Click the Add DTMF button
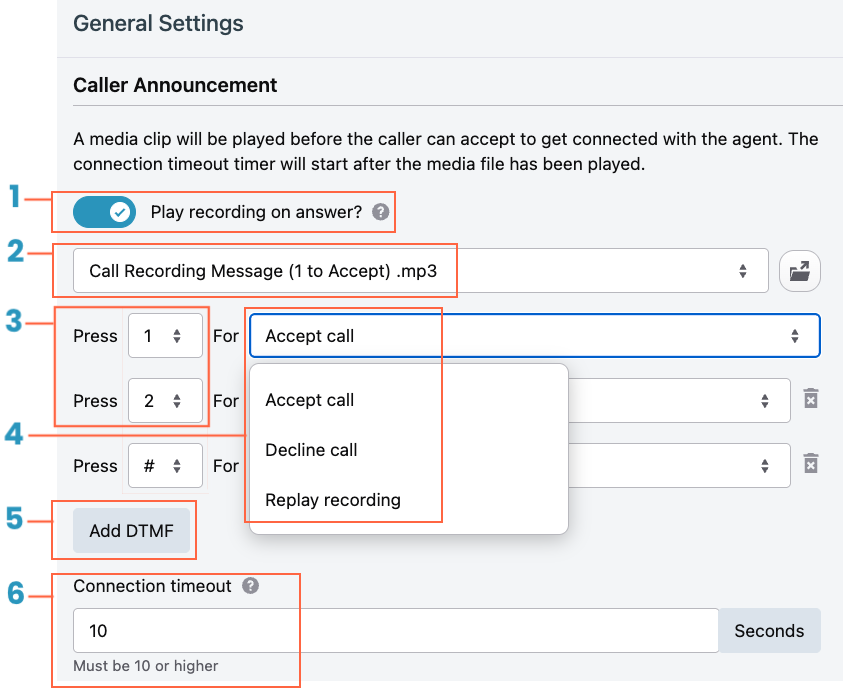Image resolution: width=843 pixels, height=690 pixels. (x=131, y=531)
